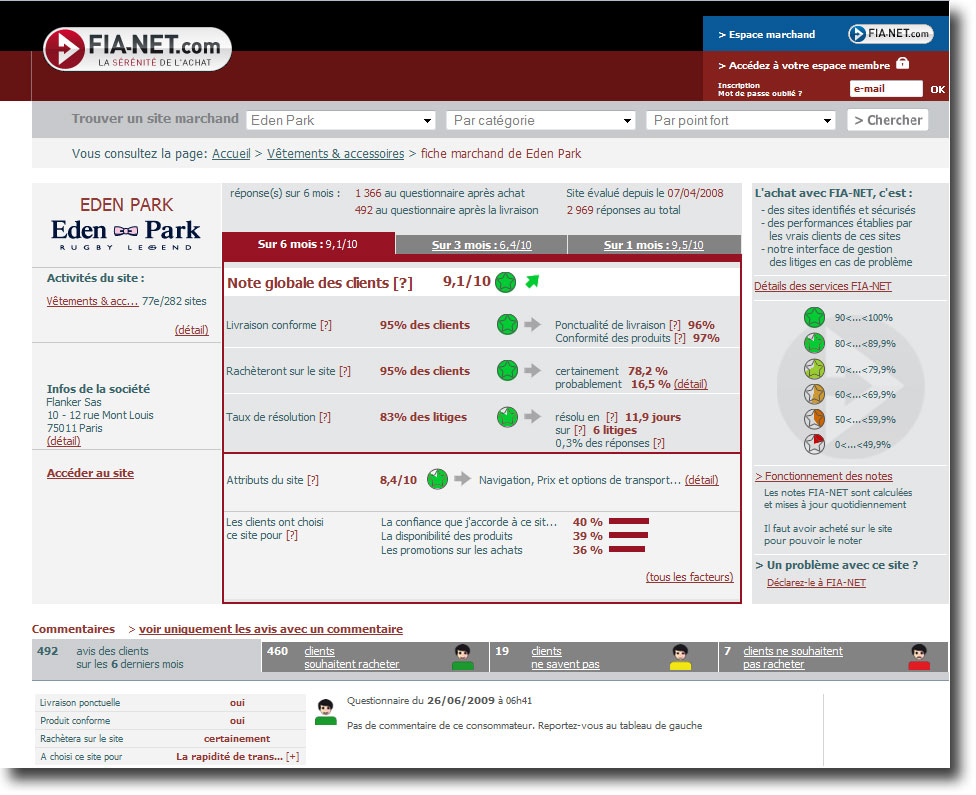The width and height of the screenshot is (976, 795).
Task: Click (détail) under Activités du site
Action: pos(191,329)
